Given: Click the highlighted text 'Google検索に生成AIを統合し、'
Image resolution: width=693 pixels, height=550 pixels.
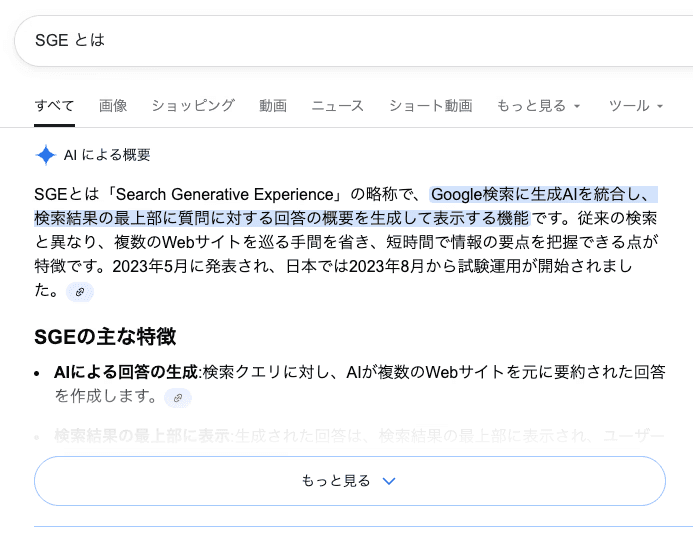Looking at the screenshot, I should [x=543, y=195].
